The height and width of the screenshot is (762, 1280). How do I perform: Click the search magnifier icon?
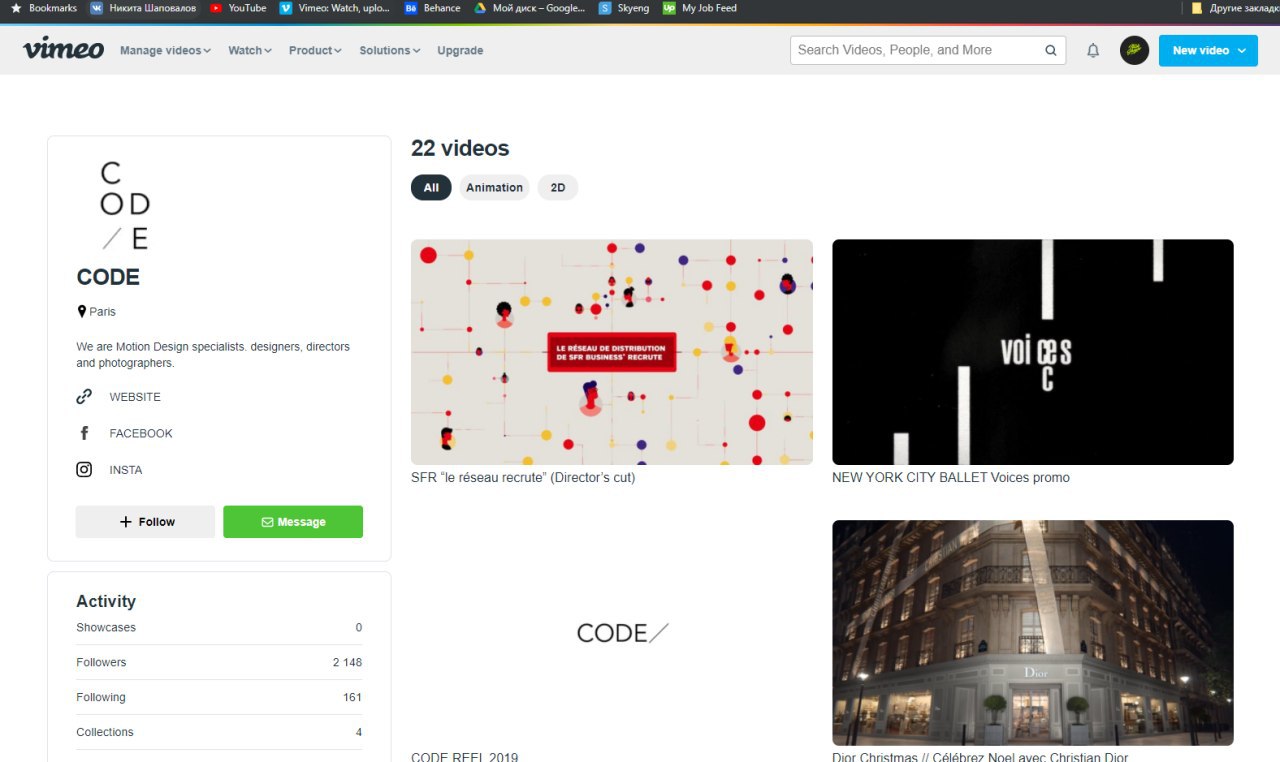tap(1051, 50)
